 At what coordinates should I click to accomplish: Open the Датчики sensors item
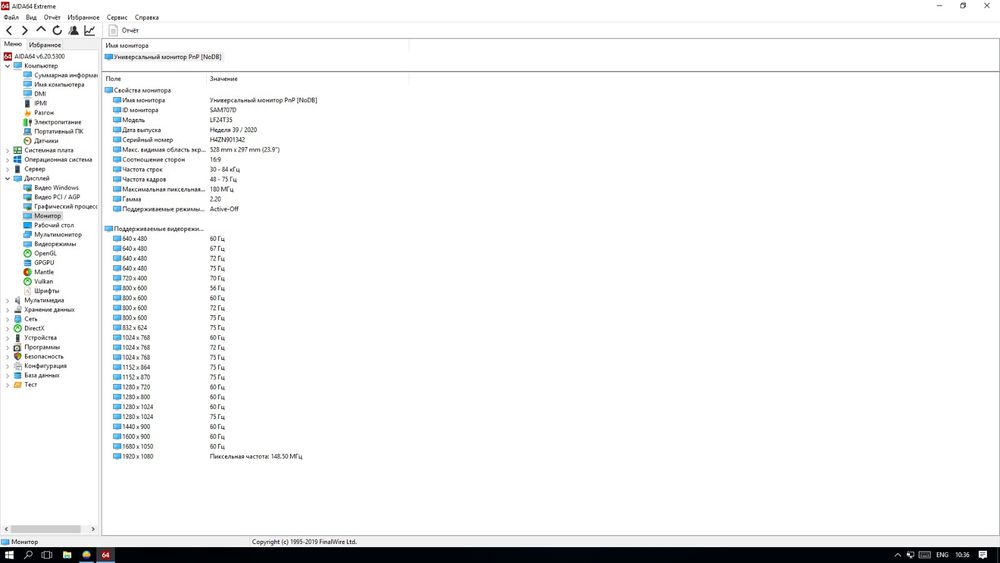[x=41, y=141]
